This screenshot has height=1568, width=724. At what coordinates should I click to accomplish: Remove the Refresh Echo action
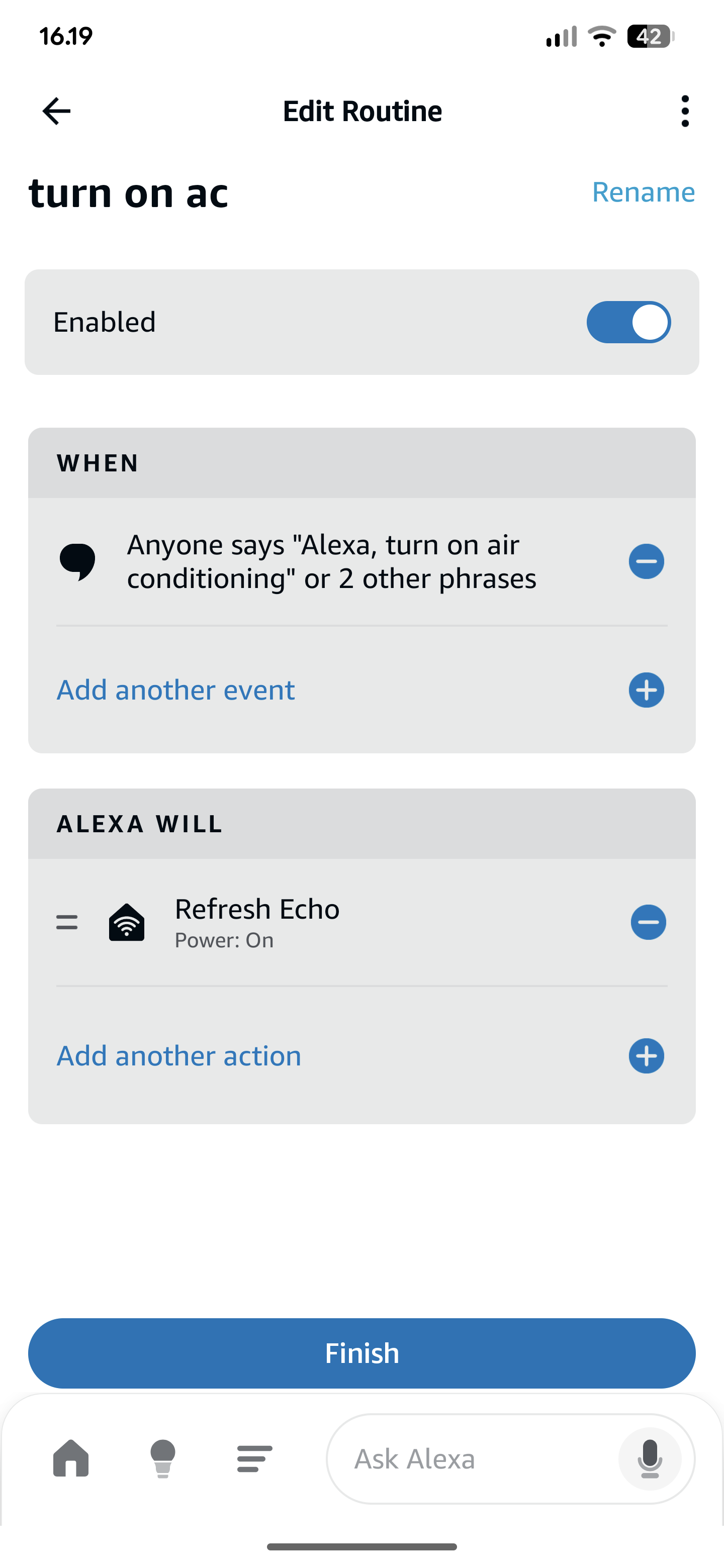click(x=648, y=922)
